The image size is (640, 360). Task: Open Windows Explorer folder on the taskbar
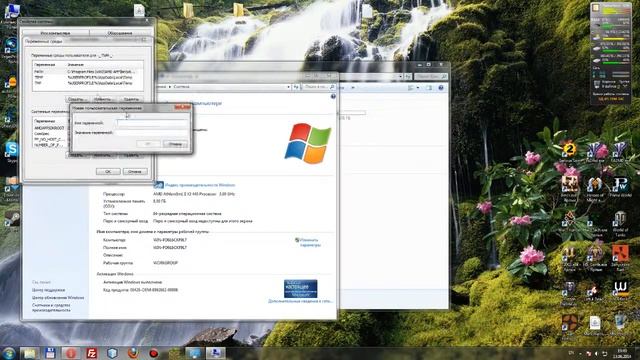click(29, 353)
